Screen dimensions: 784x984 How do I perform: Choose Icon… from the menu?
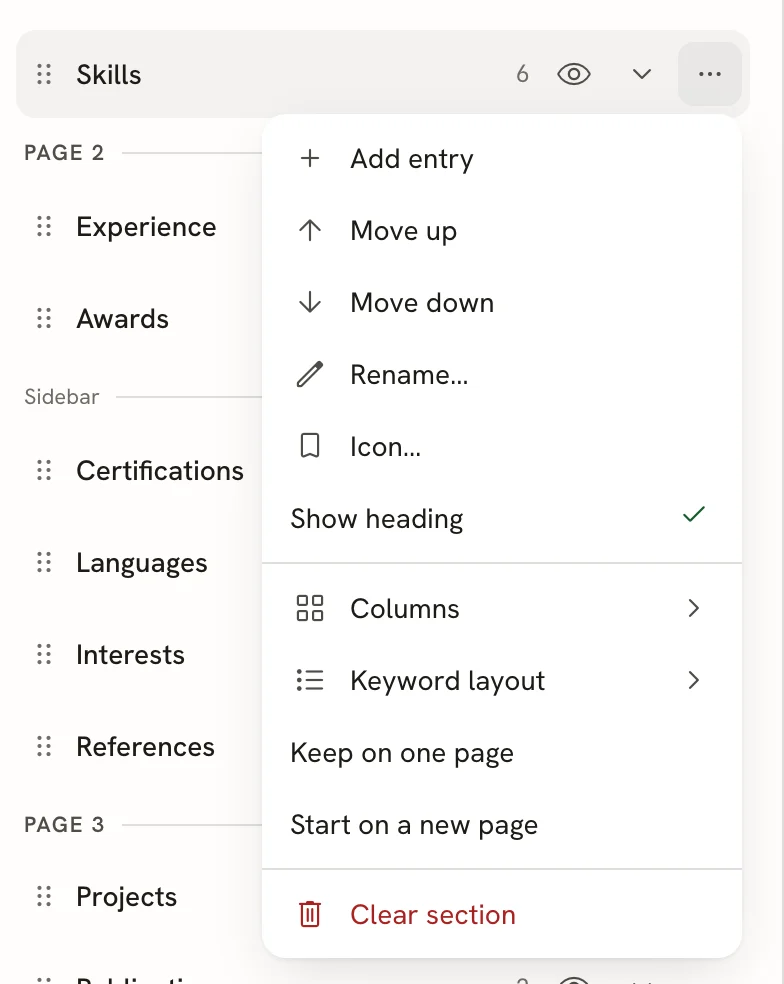[x=502, y=447]
